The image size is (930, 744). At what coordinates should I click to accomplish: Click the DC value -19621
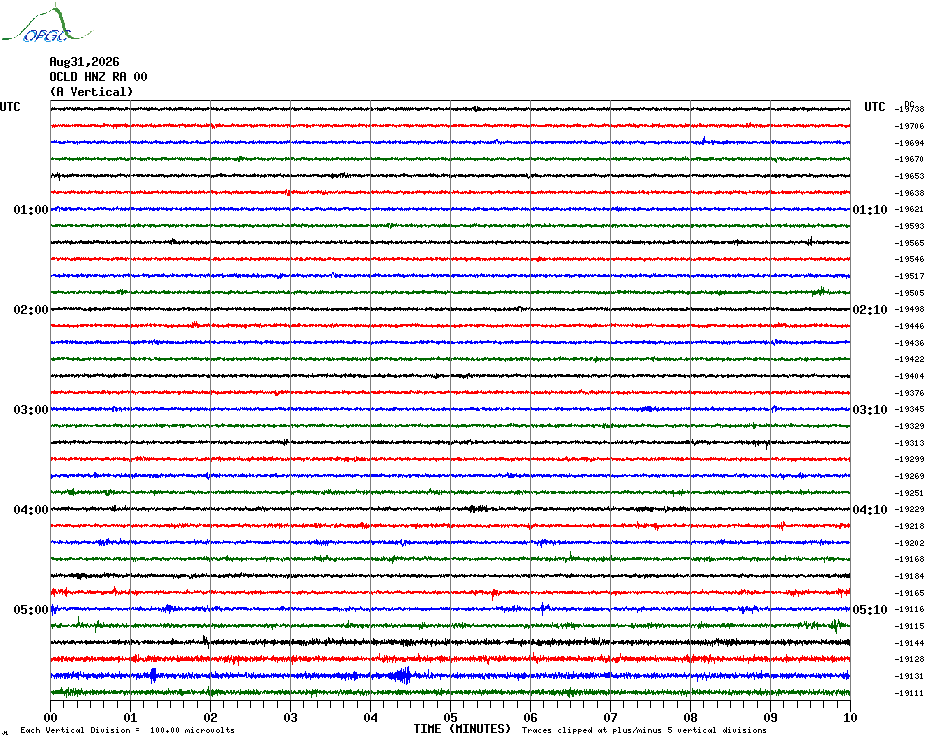click(x=909, y=209)
